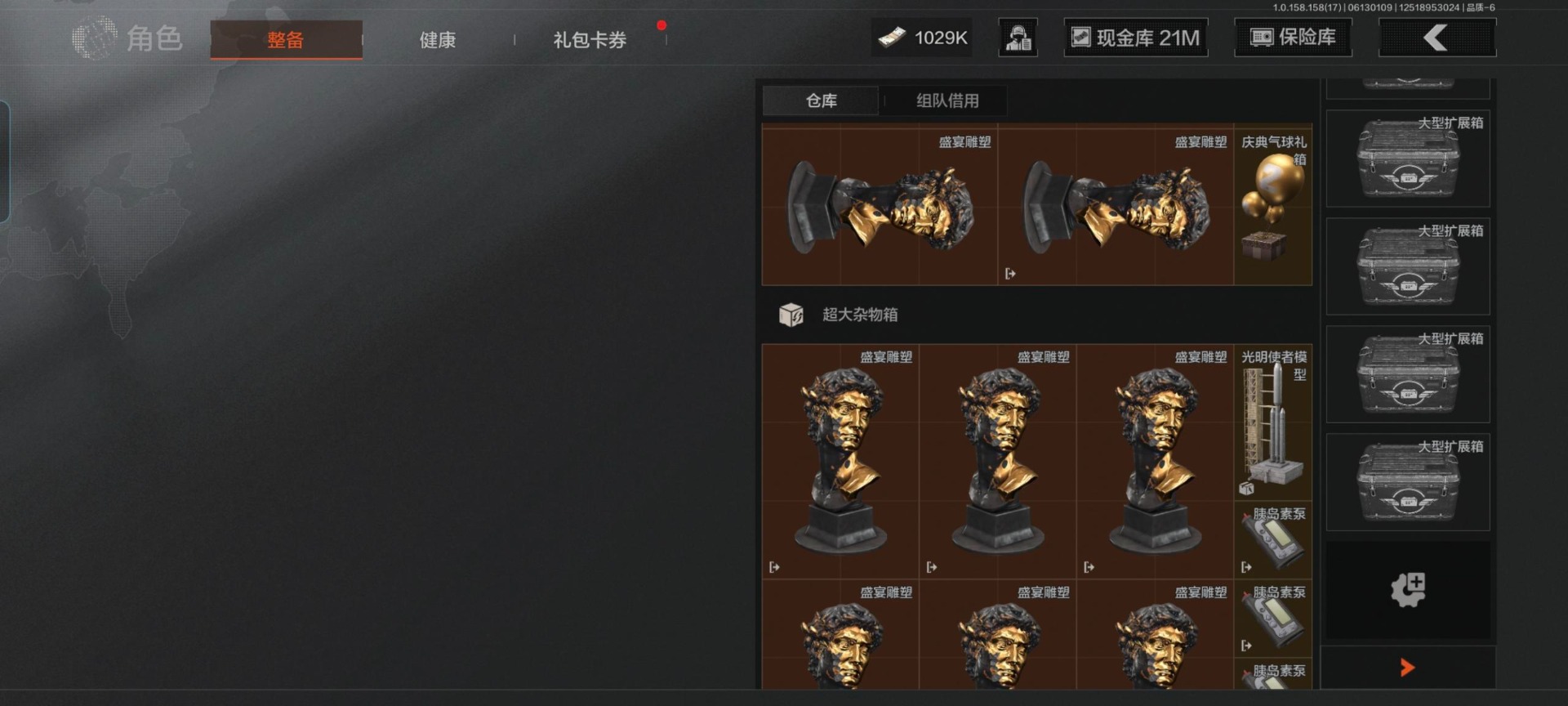The height and width of the screenshot is (706, 1568).
Task: Open the 保险库 button
Action: click(x=1293, y=38)
